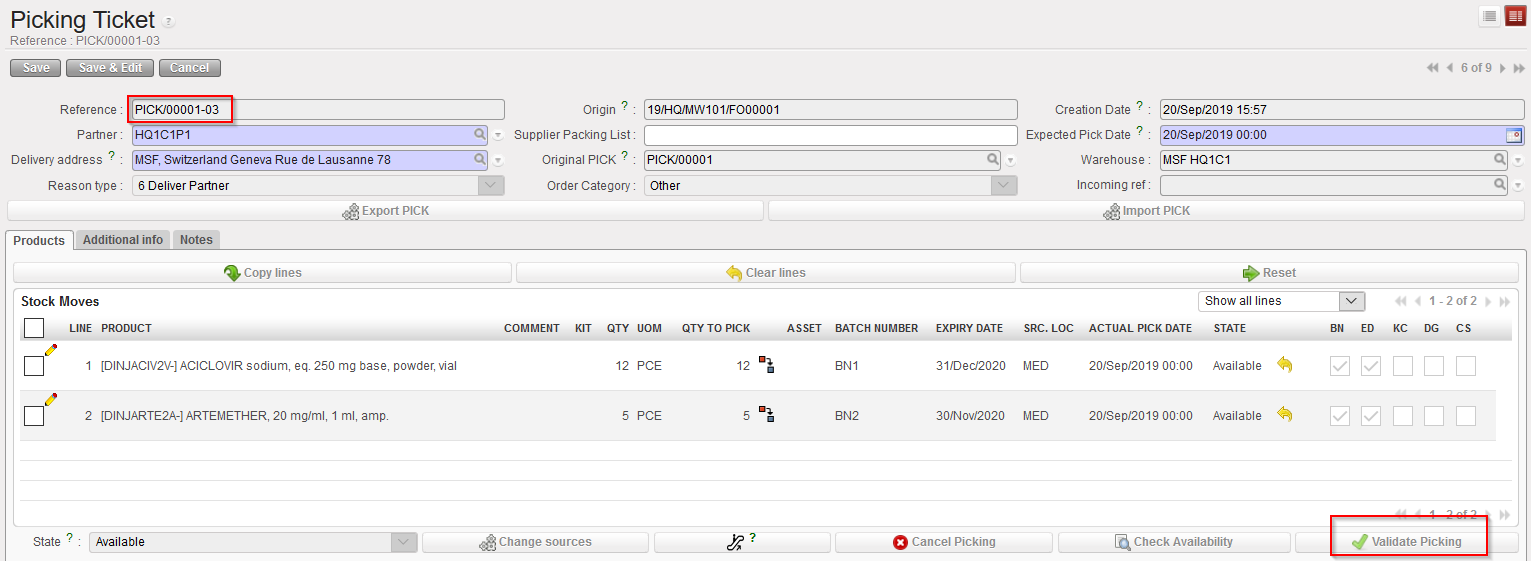Toggle the select-all checkbox in header
The width and height of the screenshot is (1531, 561).
tap(34, 328)
